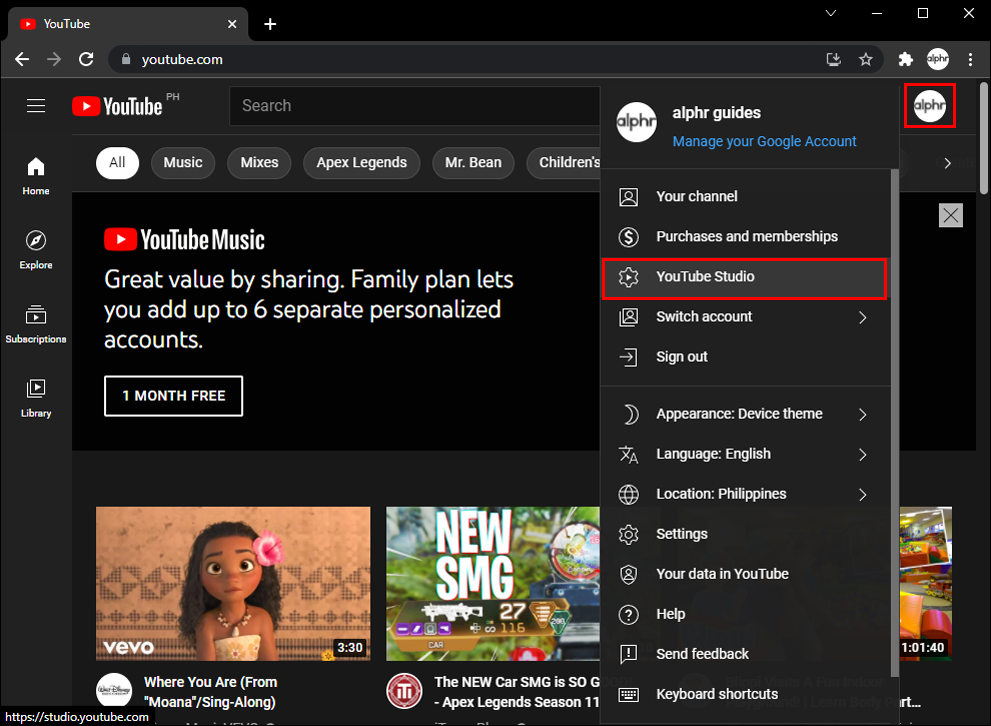Reload the page
Viewport: 991px width, 726px height.
86,59
